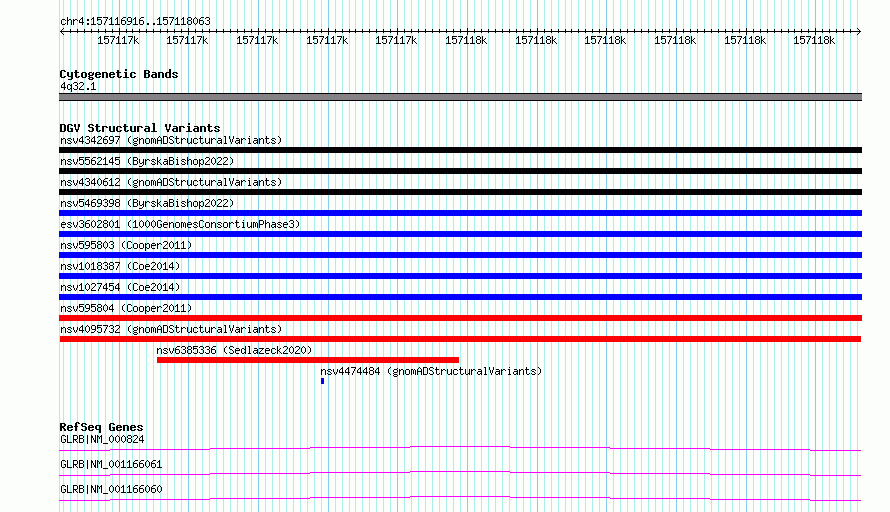
Task: Click the nsv5469398 ByrskaBishop2022 label
Action: [x=147, y=203]
